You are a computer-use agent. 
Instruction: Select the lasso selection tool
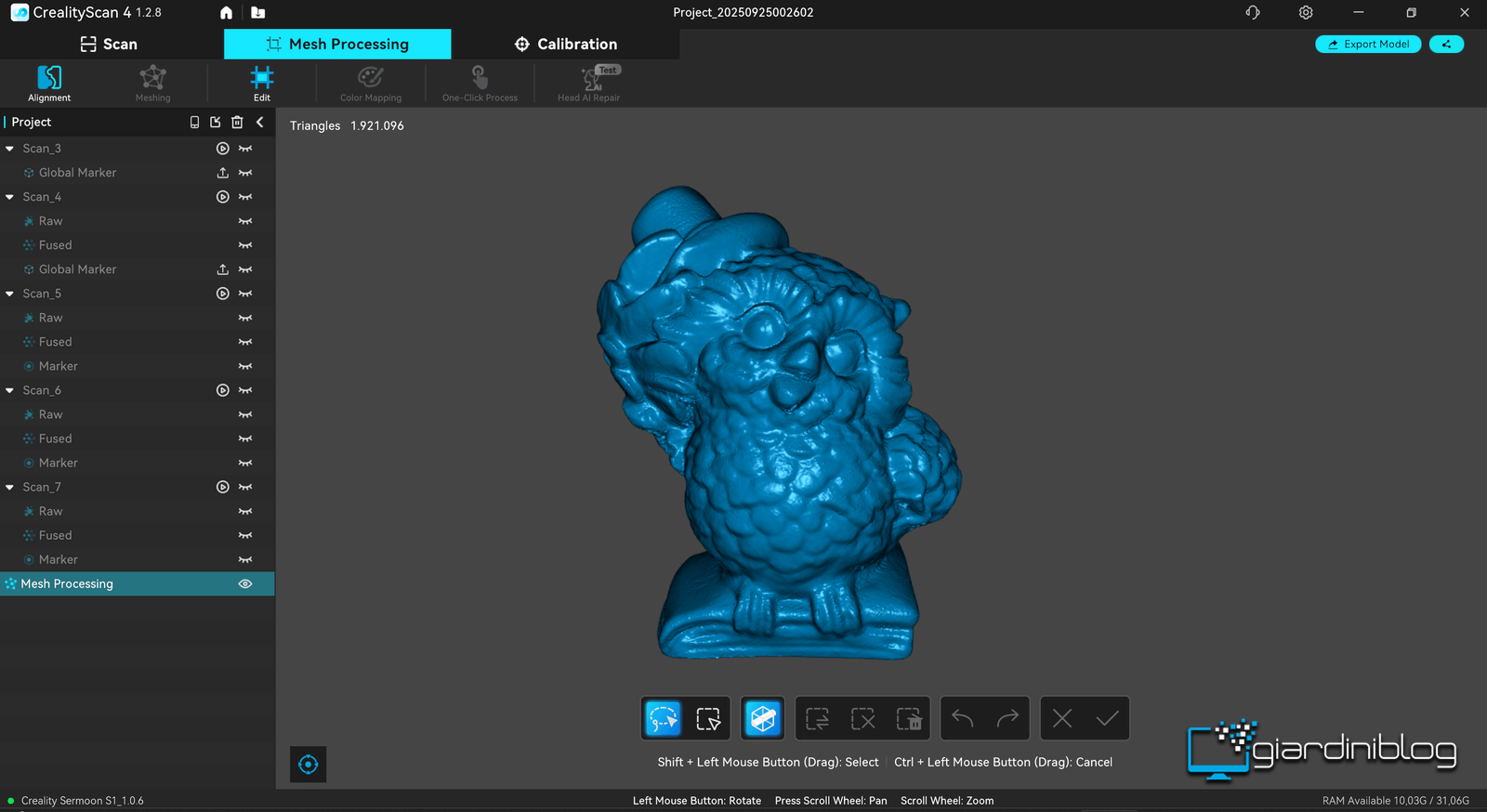[663, 718]
